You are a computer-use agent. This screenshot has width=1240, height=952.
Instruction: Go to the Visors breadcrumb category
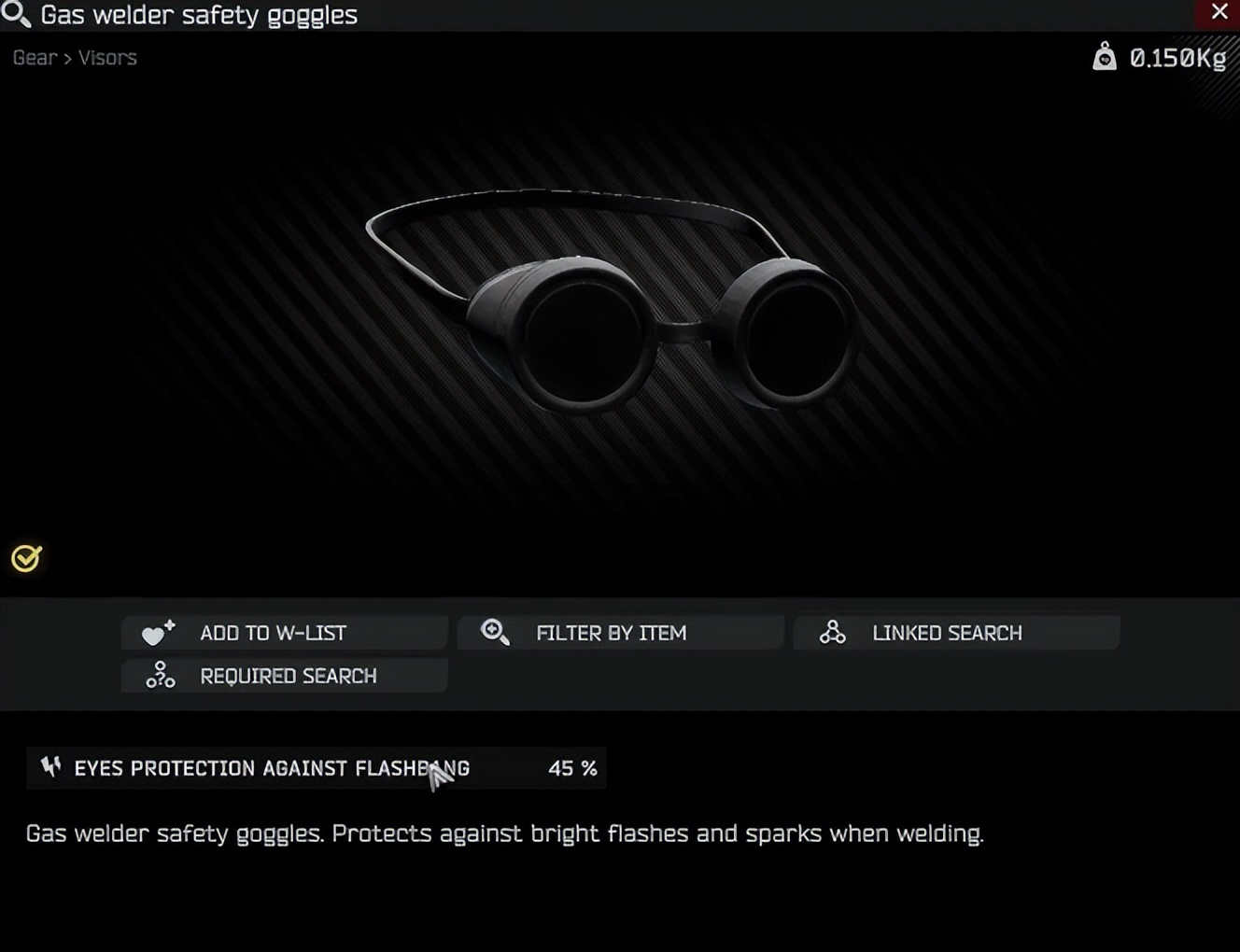tap(107, 58)
